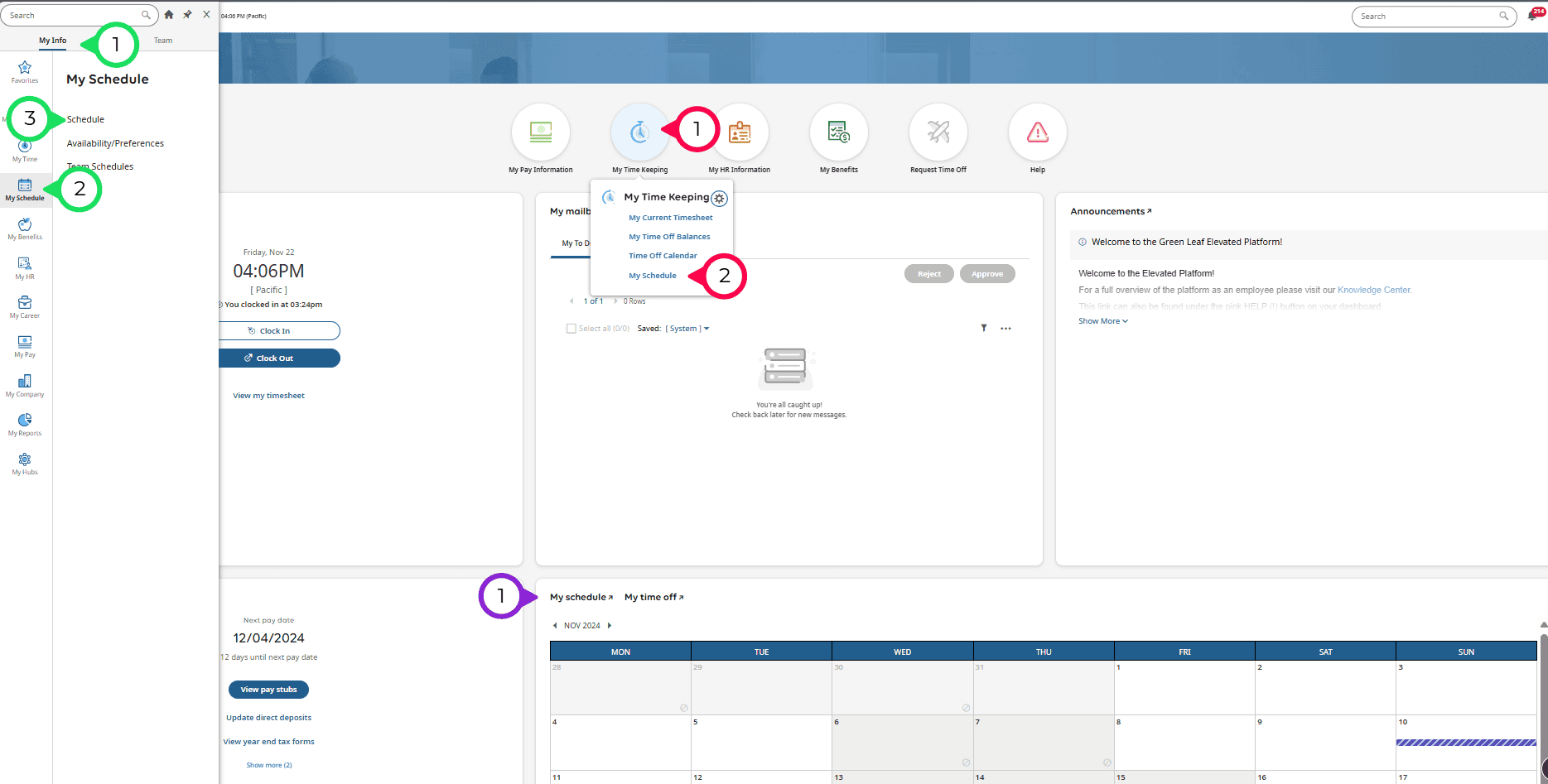Click the magnifier icon in the navigation panel search

click(x=146, y=15)
